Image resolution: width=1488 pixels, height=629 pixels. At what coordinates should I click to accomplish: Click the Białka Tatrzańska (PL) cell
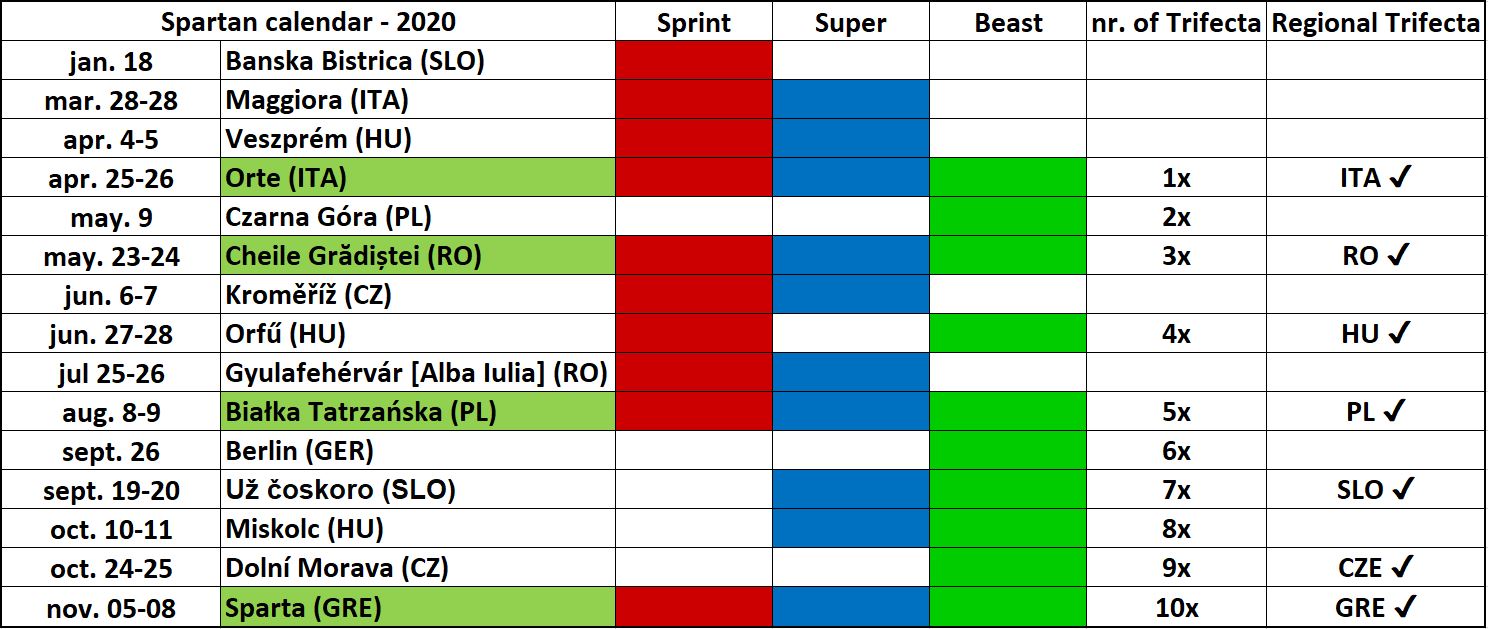[x=416, y=411]
